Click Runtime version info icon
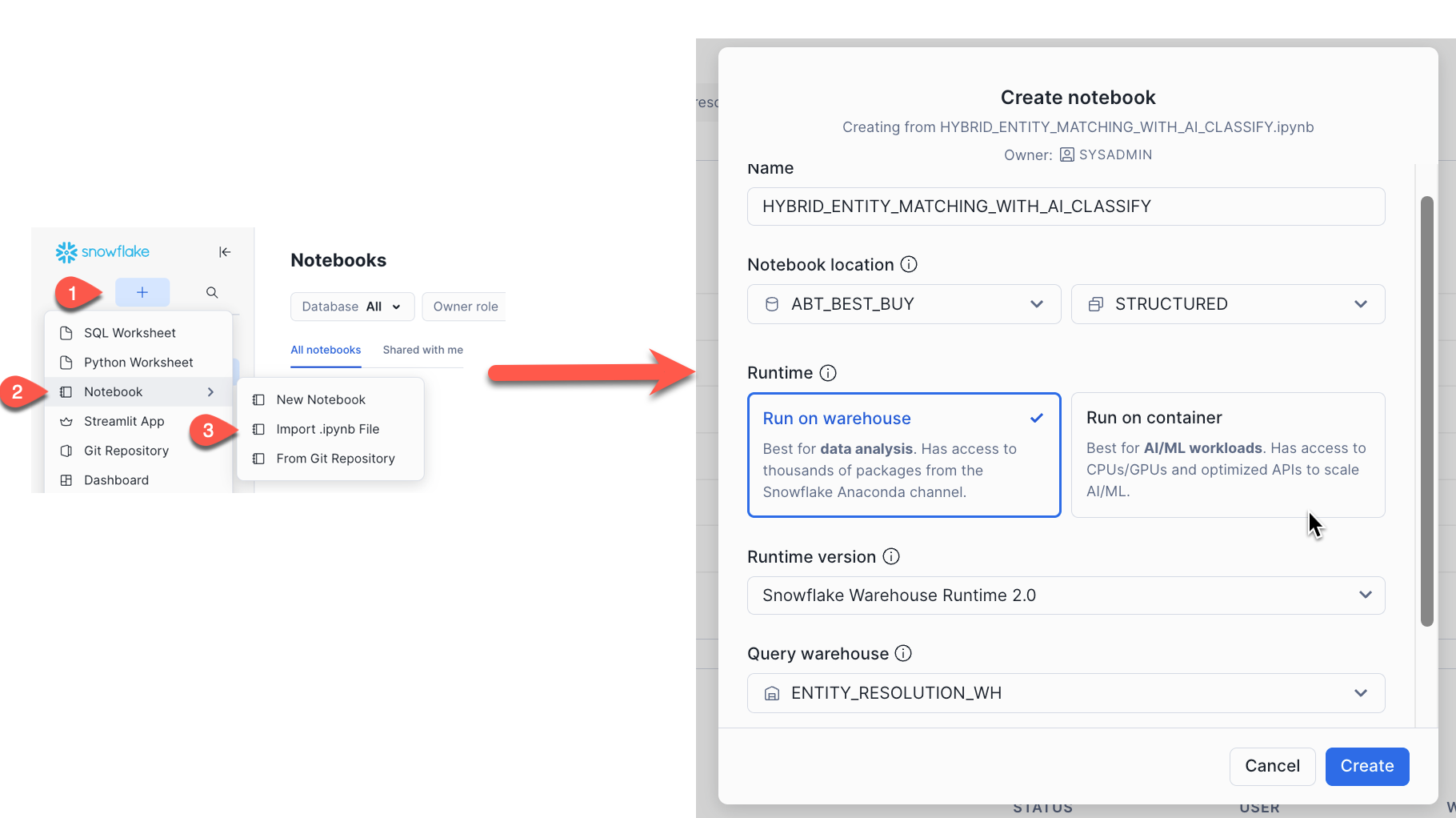The width and height of the screenshot is (1456, 818). (891, 556)
